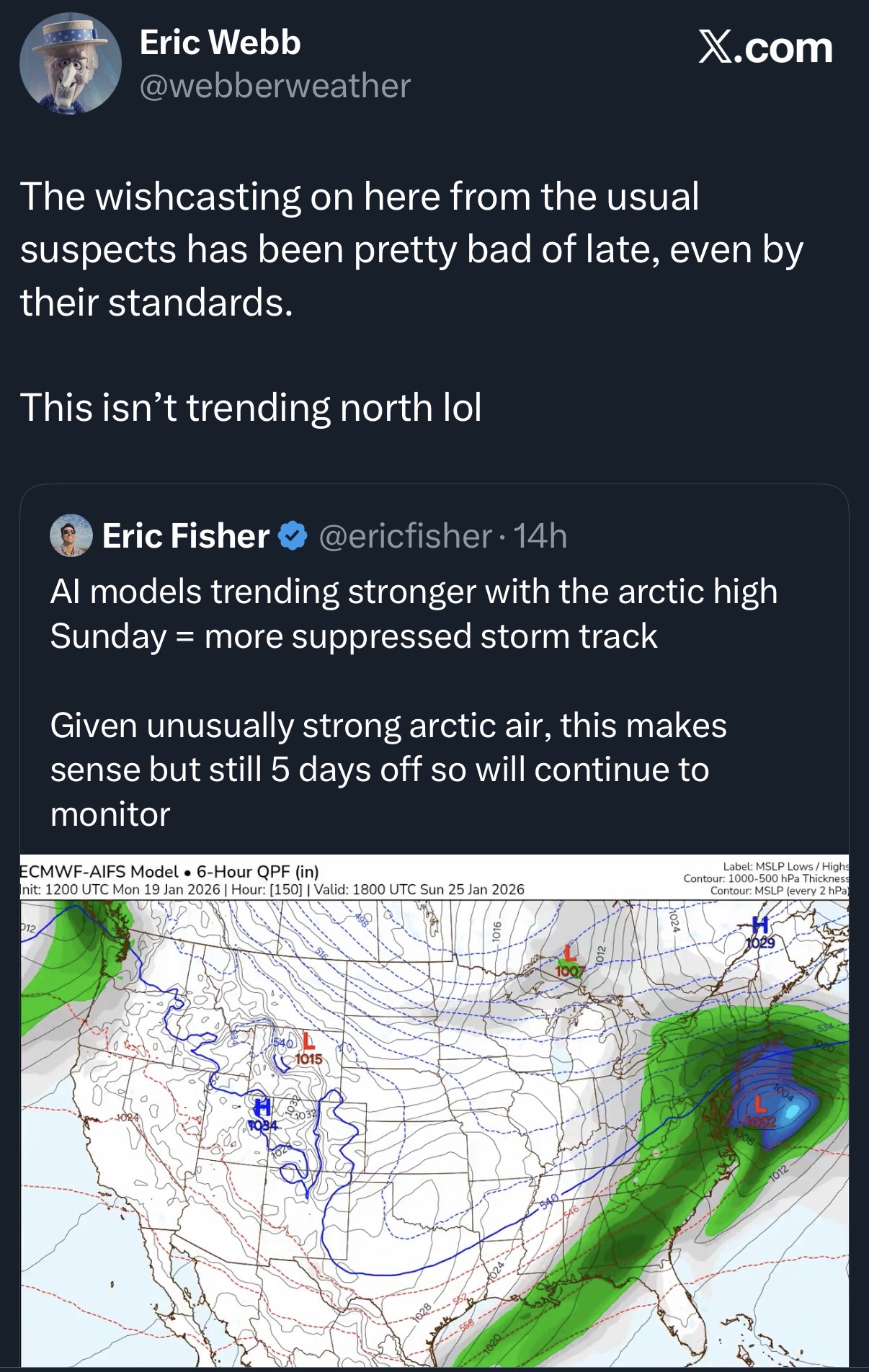Image resolution: width=869 pixels, height=1372 pixels.
Task: Click the blue H 1034 high marker
Action: point(261,1113)
